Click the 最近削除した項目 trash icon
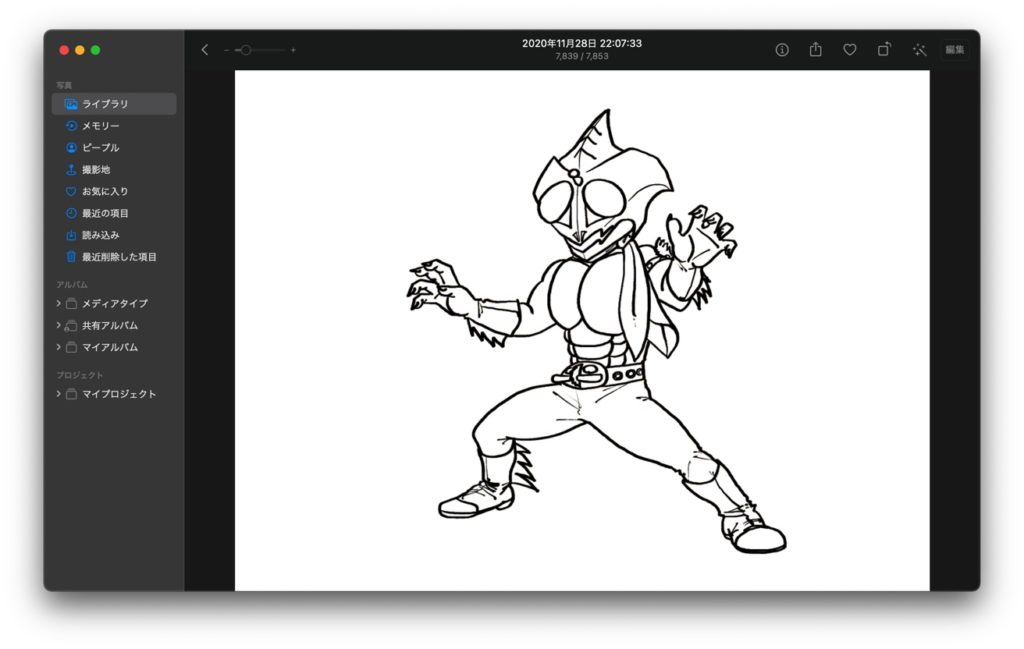This screenshot has width=1024, height=649. click(71, 257)
